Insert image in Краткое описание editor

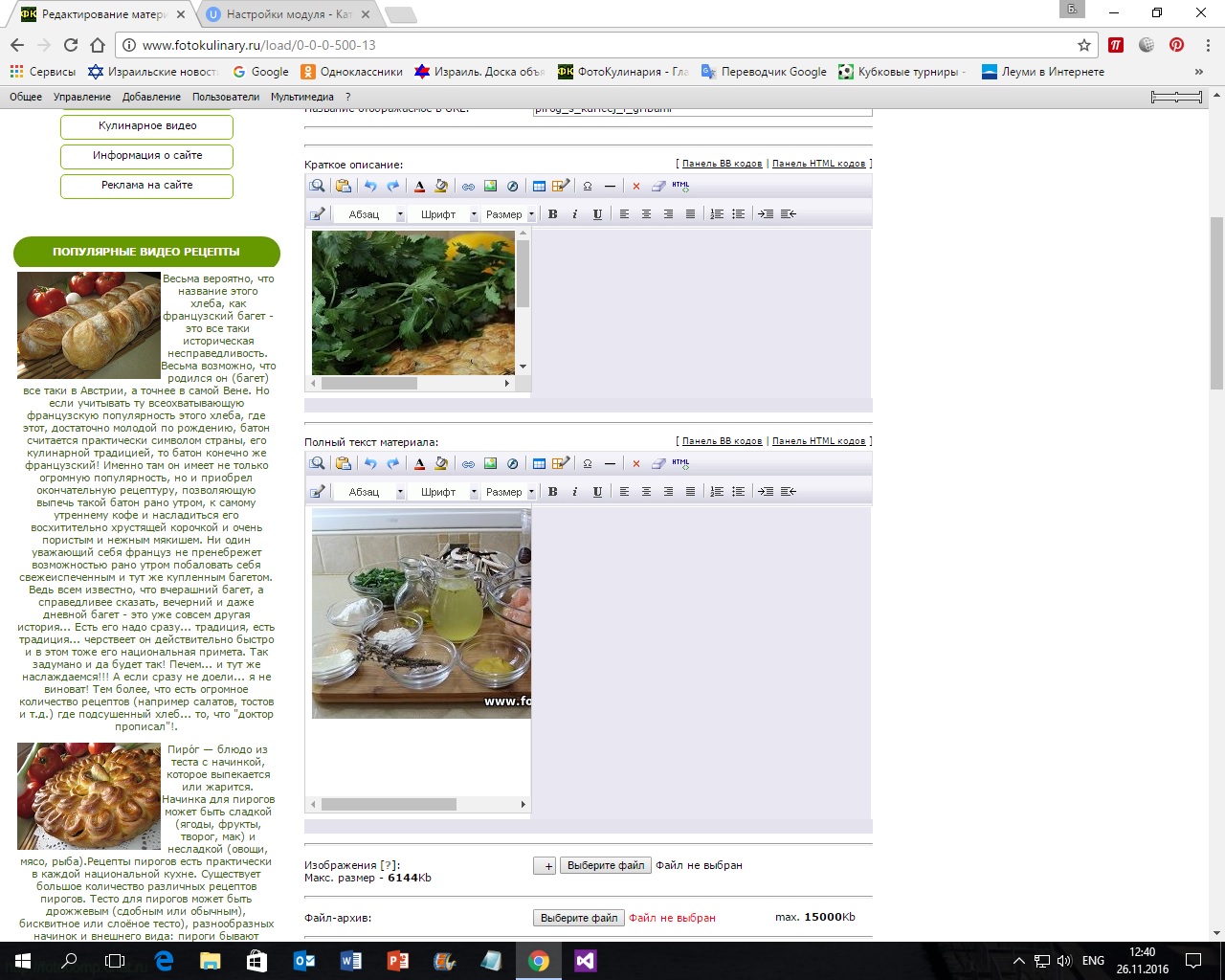490,186
